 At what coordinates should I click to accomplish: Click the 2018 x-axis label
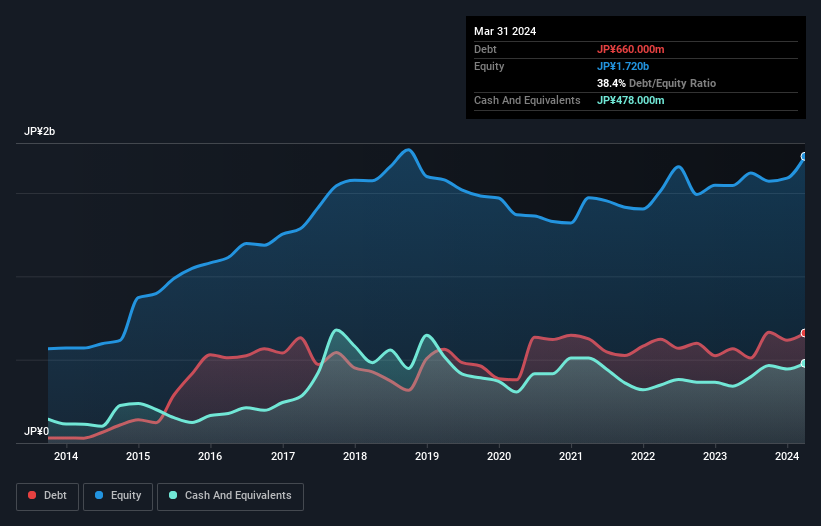pyautogui.click(x=355, y=456)
